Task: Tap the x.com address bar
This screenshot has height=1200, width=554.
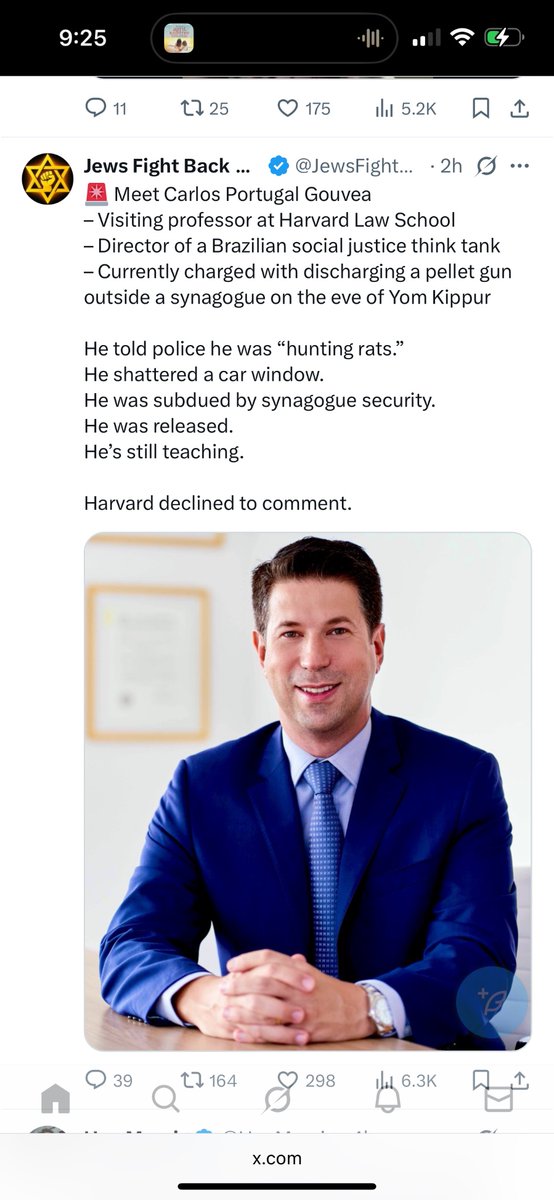Action: point(277,1158)
